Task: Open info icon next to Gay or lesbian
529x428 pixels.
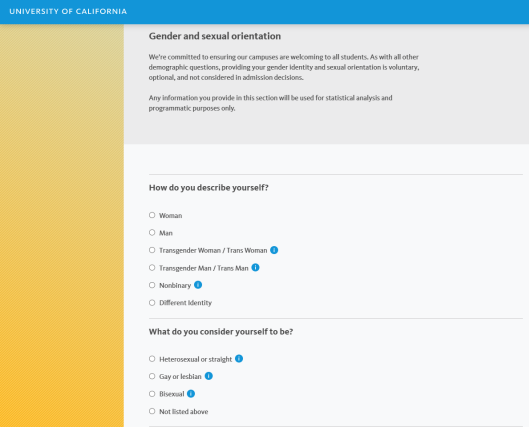Action: (208, 376)
